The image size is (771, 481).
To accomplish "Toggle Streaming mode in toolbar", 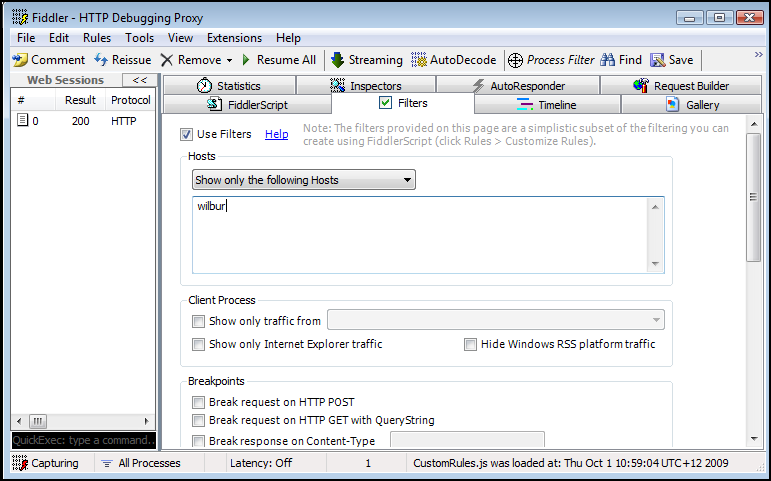I will [366, 60].
